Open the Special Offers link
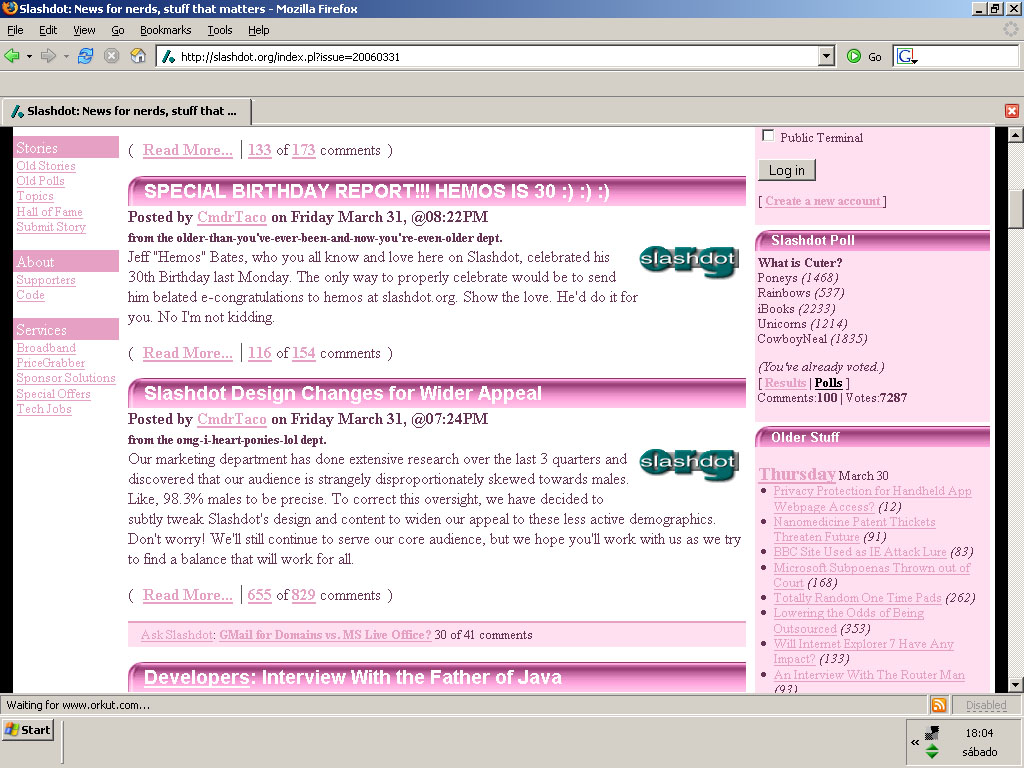Viewport: 1024px width, 768px height. tap(54, 394)
